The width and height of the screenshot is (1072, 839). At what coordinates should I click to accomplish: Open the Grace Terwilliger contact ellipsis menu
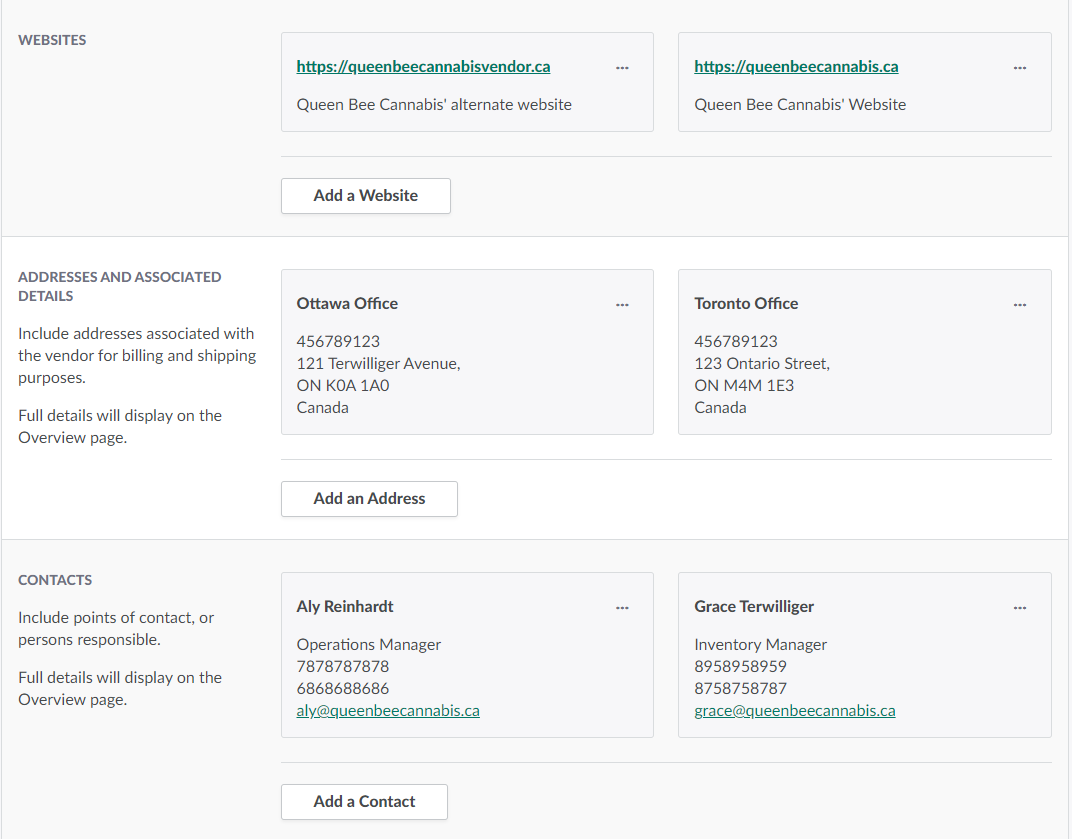point(1019,608)
